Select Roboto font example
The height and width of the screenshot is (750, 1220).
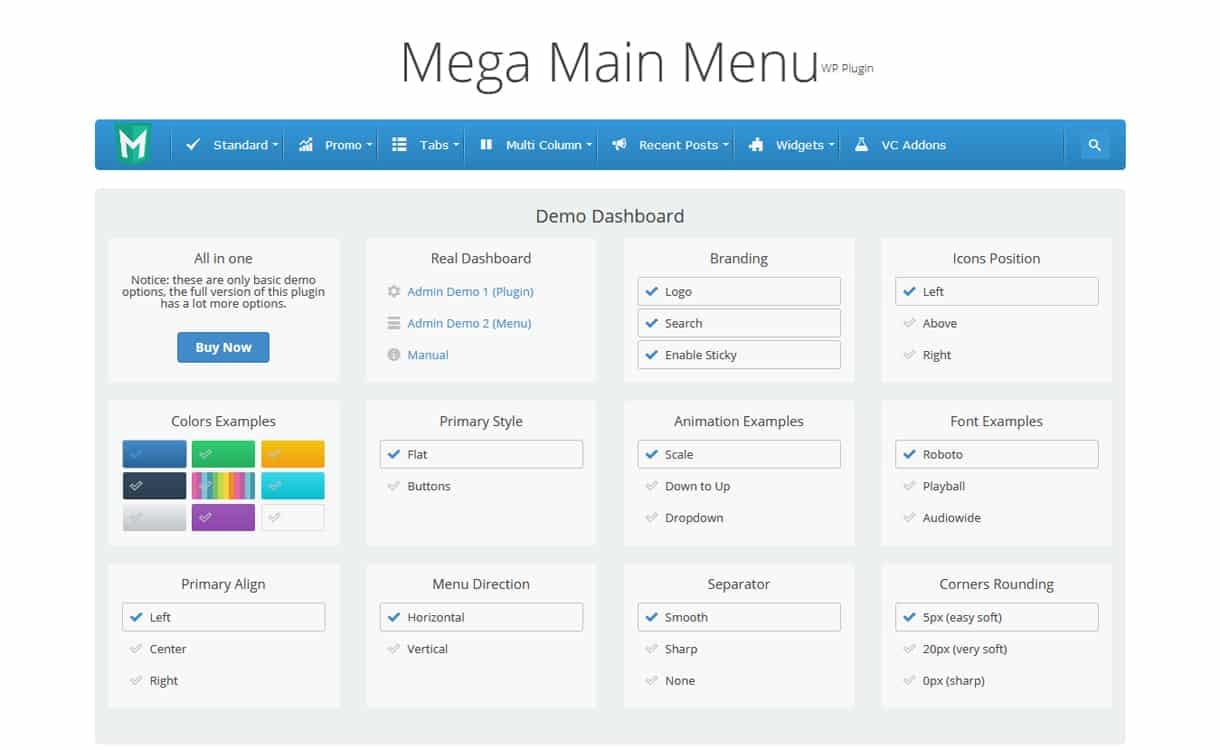[x=997, y=455]
